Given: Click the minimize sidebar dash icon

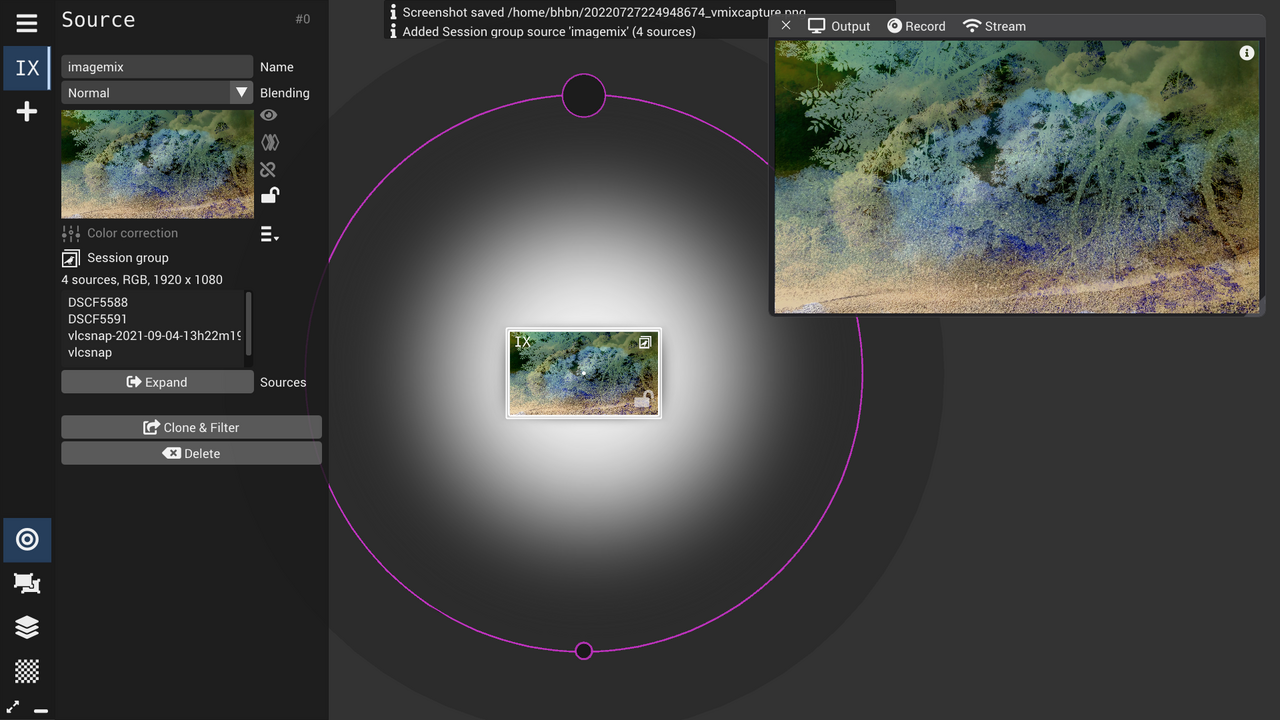Looking at the screenshot, I should coord(41,710).
